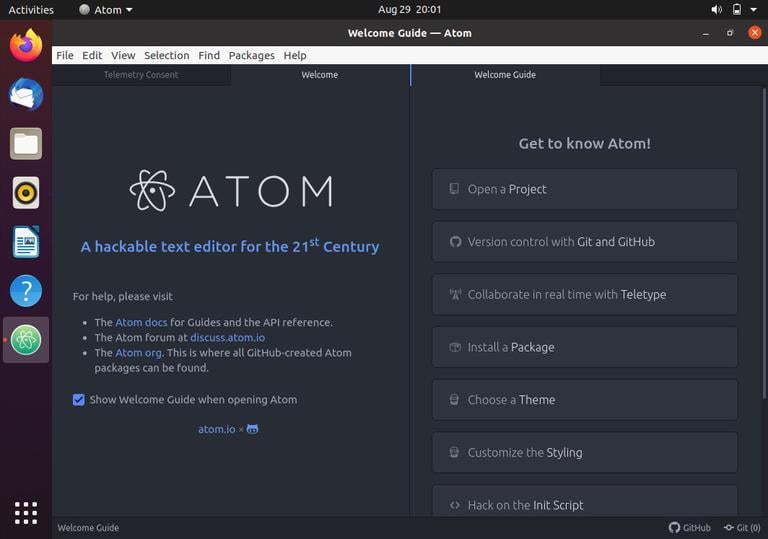Open the discuss.atom.io link

pos(227,338)
